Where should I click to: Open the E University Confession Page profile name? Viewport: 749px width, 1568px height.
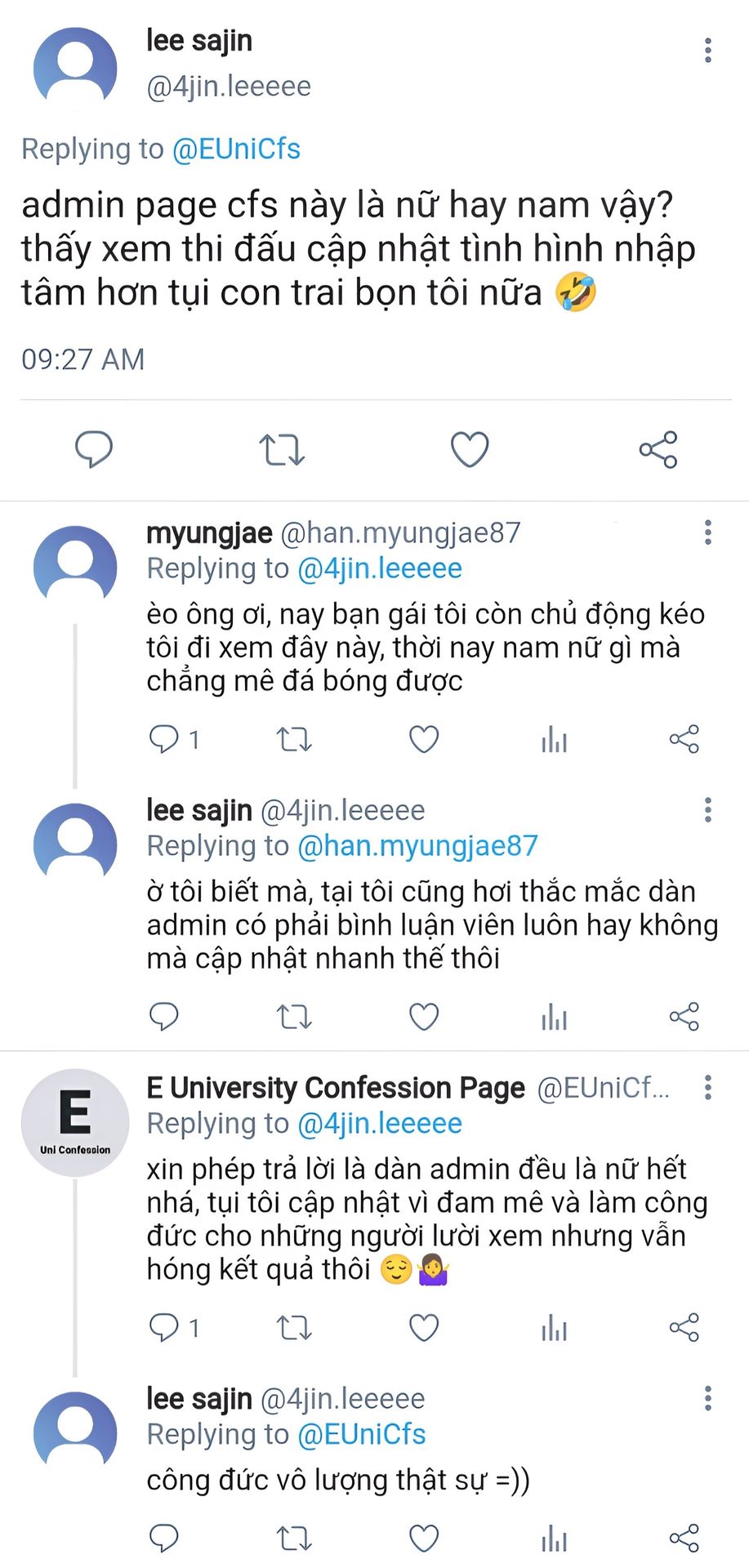[x=336, y=1088]
